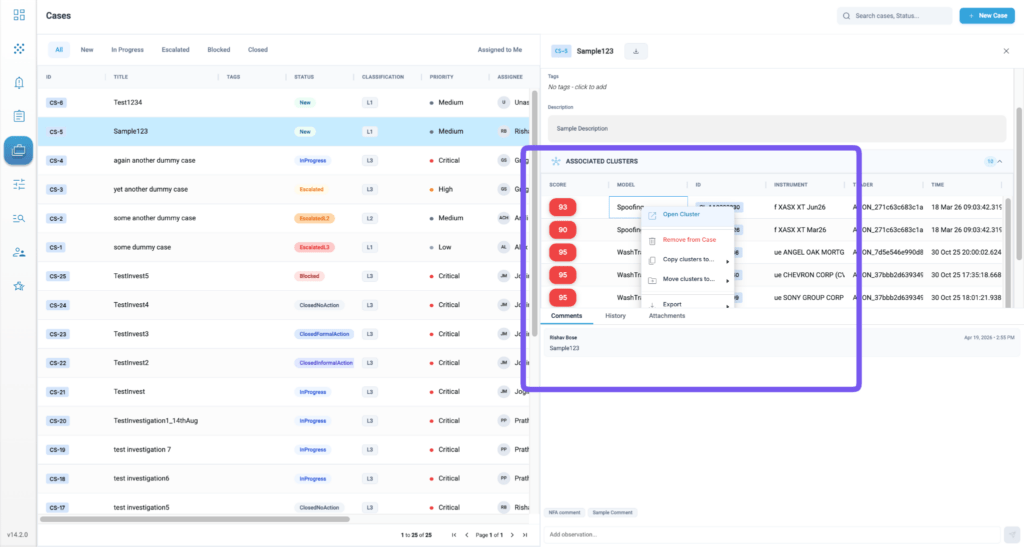
Task: Open the user management icon in sidebar
Action: pos(19,252)
